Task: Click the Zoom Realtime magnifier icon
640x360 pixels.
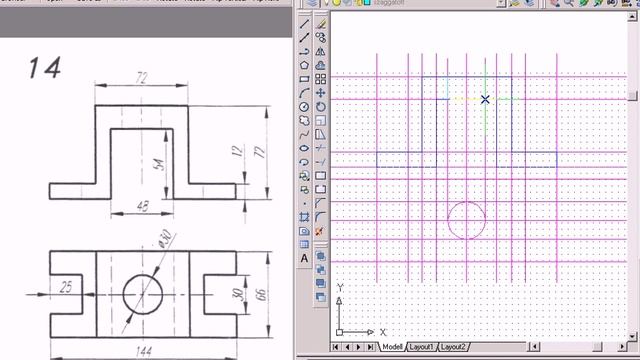Action: coord(569,3)
